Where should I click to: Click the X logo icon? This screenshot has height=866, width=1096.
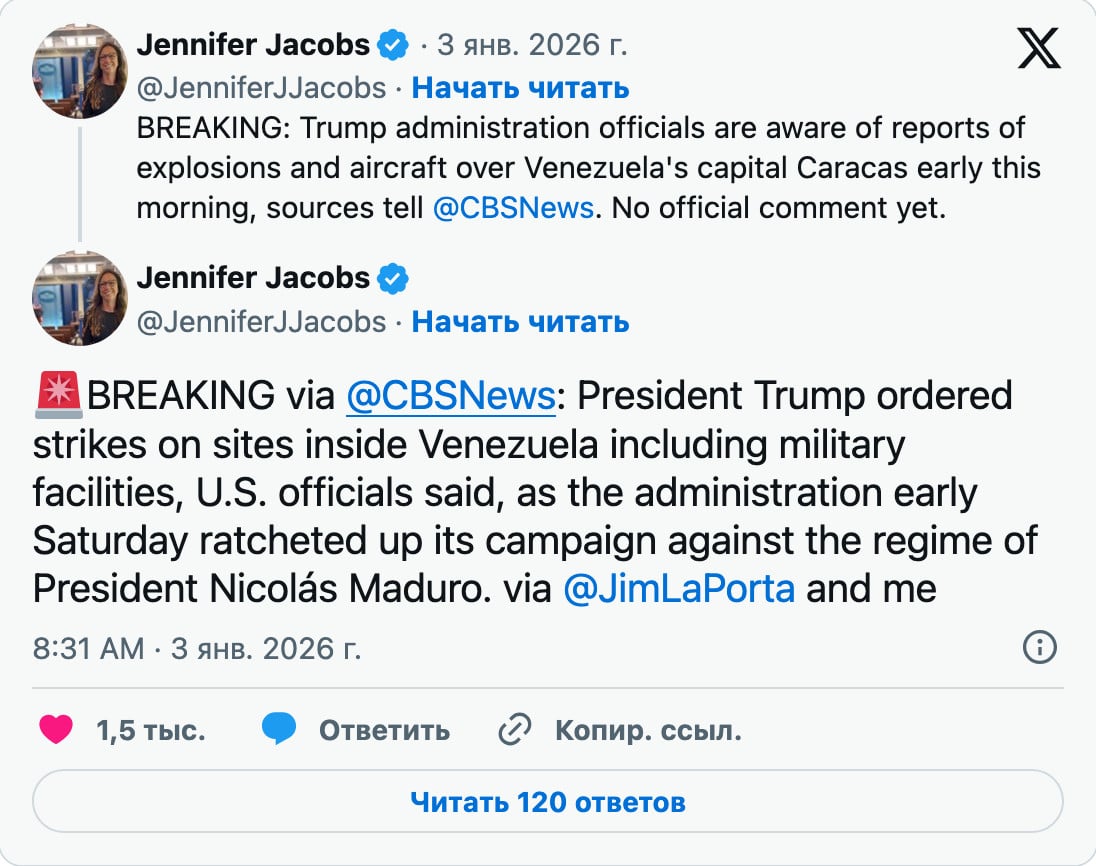pyautogui.click(x=1039, y=48)
